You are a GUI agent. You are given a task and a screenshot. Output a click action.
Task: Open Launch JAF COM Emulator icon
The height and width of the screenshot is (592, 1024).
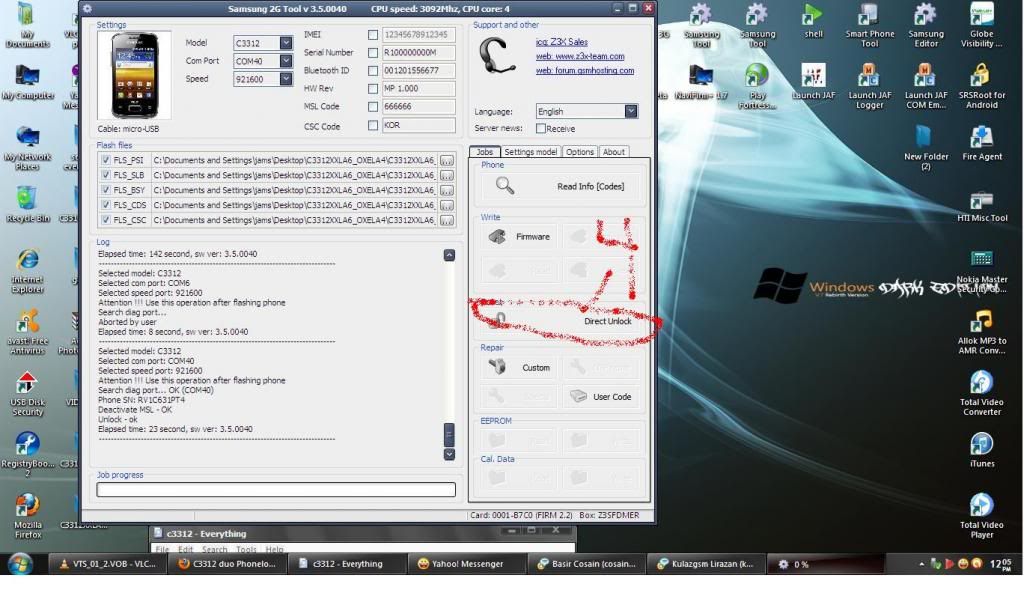(925, 86)
